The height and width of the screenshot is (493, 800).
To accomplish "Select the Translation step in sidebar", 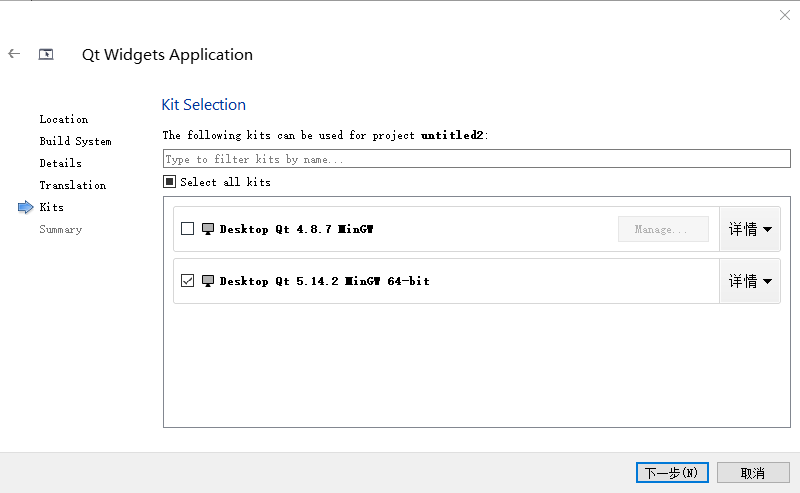I will click(72, 185).
